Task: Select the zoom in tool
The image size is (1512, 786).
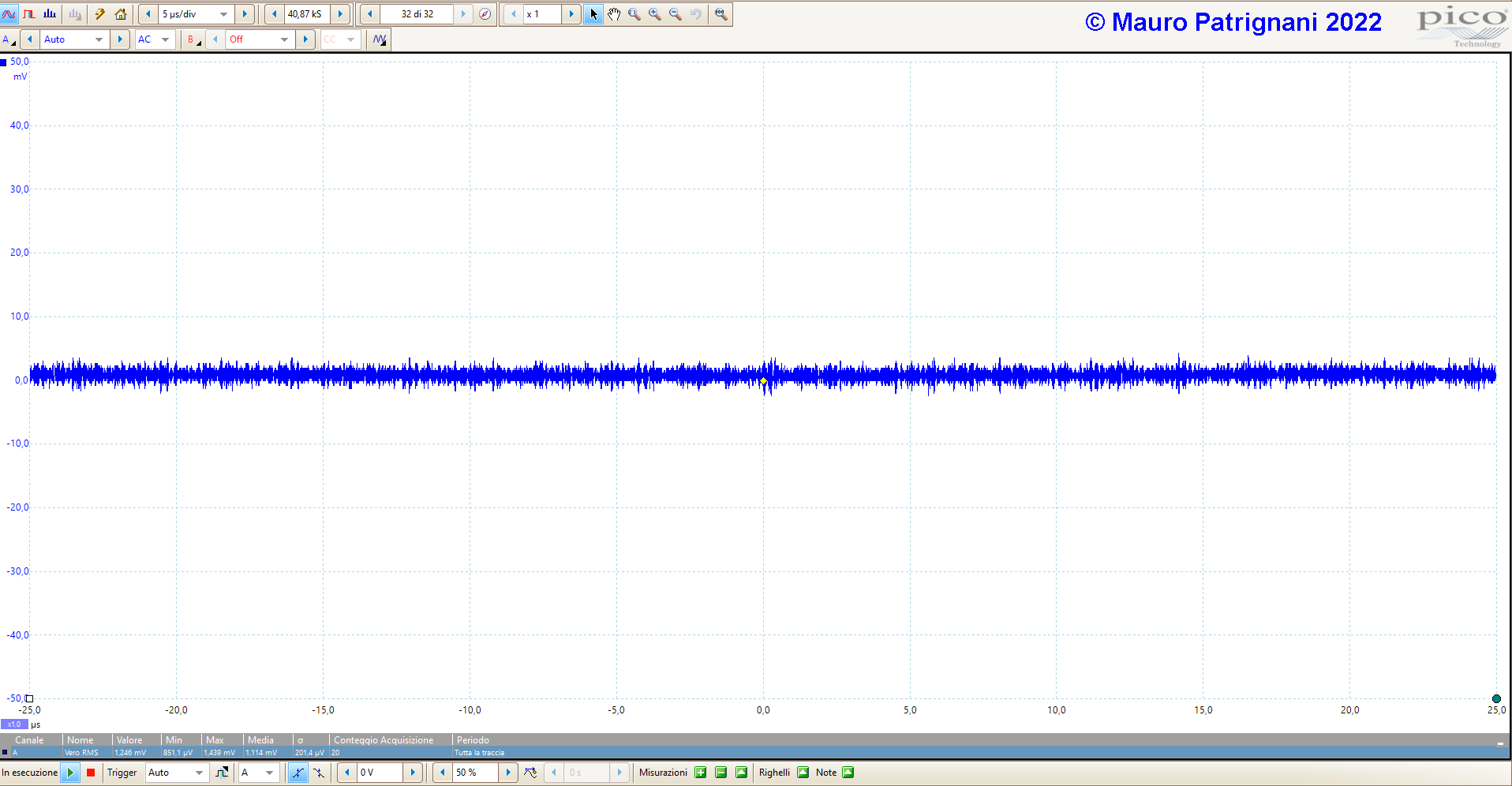Action: [655, 14]
